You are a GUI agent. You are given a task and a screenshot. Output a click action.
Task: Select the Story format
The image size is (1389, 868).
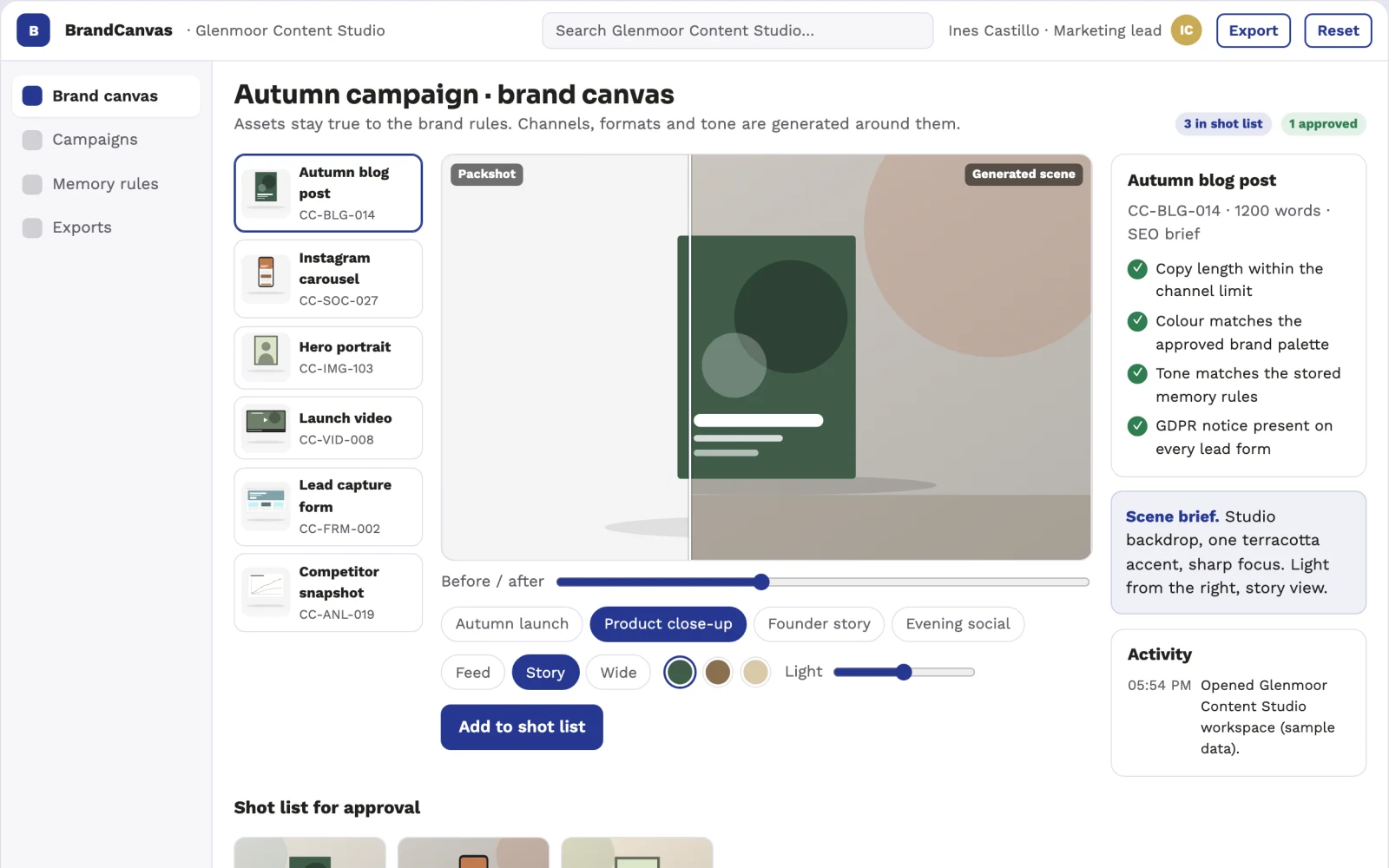pos(545,672)
